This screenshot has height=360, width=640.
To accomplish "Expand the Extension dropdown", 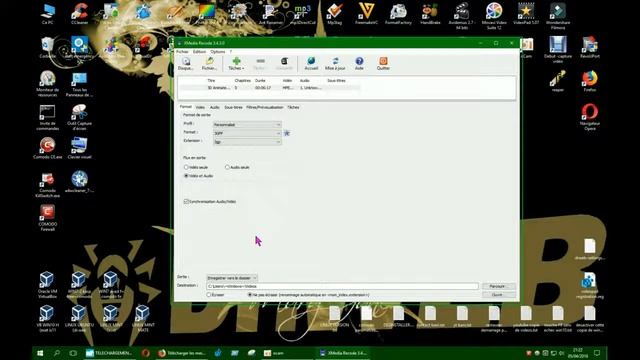I will pyautogui.click(x=247, y=142).
